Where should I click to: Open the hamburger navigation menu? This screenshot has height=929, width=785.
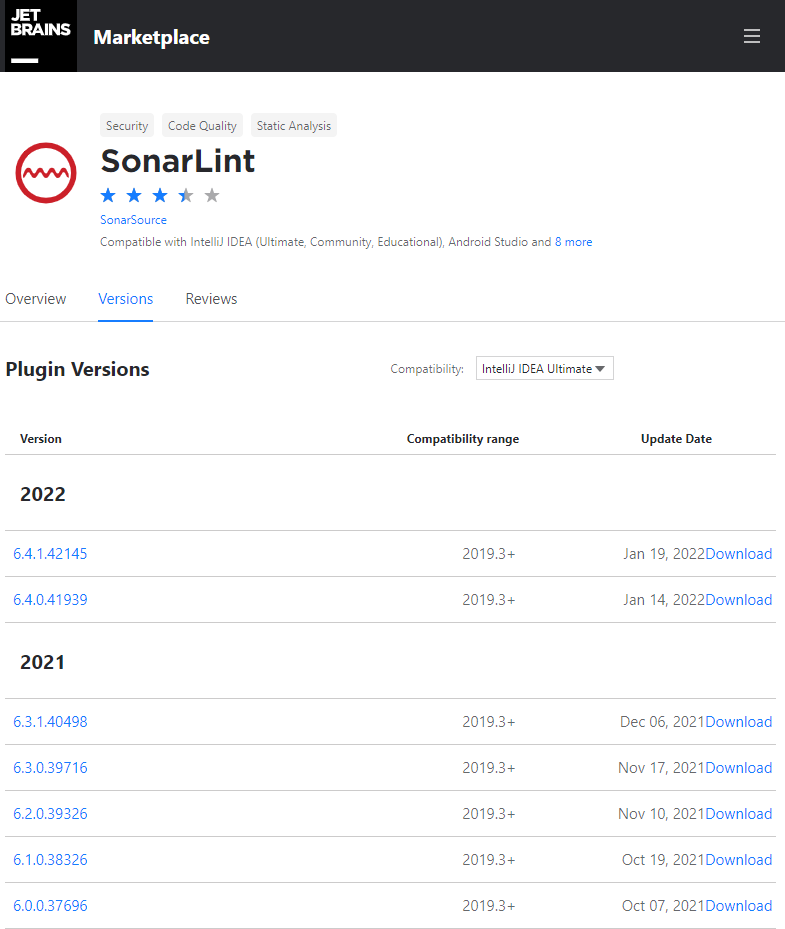pyautogui.click(x=752, y=35)
